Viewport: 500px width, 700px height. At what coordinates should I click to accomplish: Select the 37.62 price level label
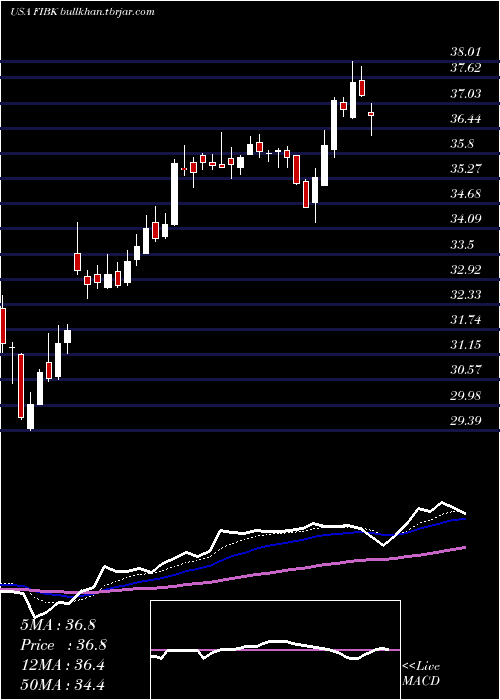tap(466, 68)
